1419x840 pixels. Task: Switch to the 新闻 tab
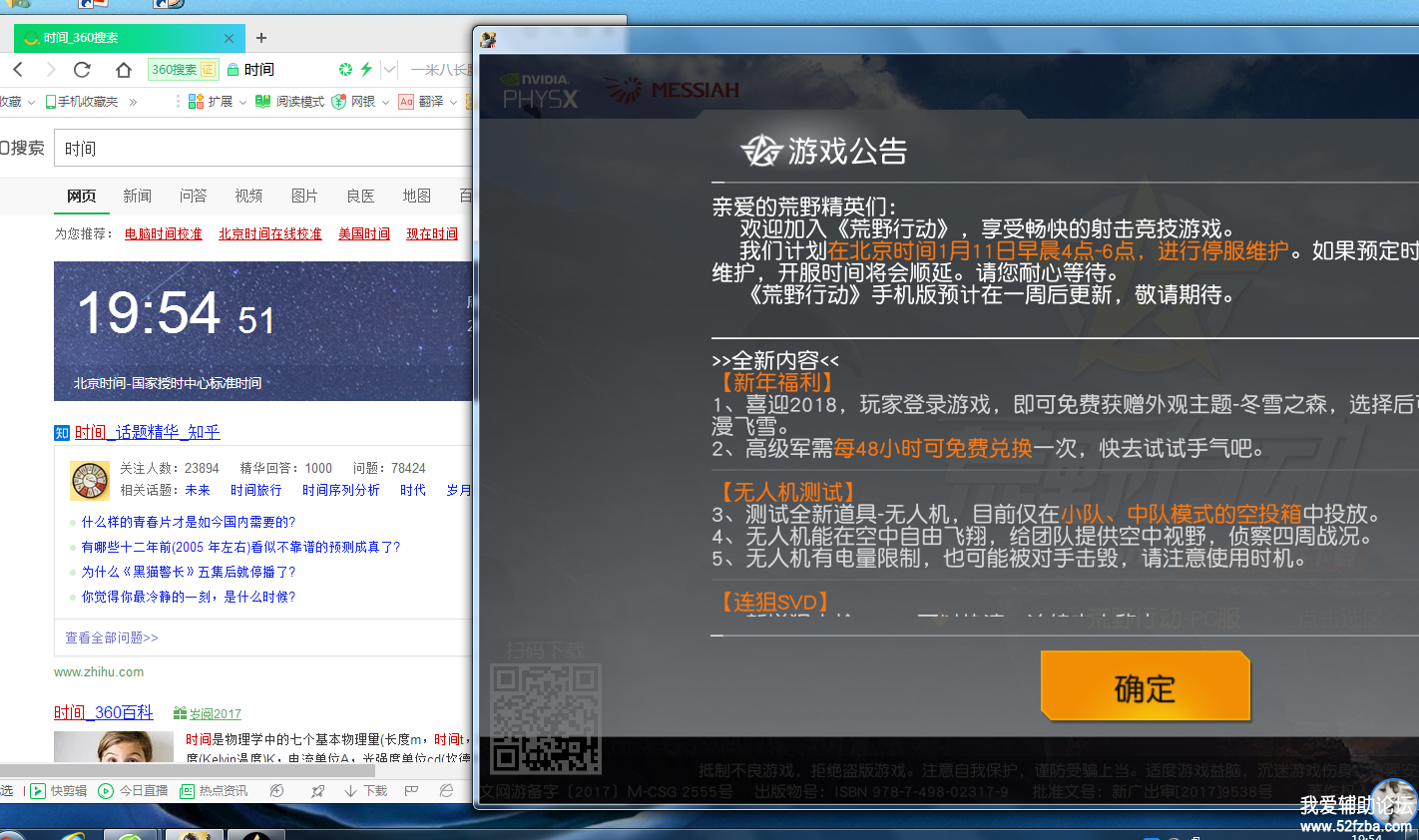pos(138,196)
